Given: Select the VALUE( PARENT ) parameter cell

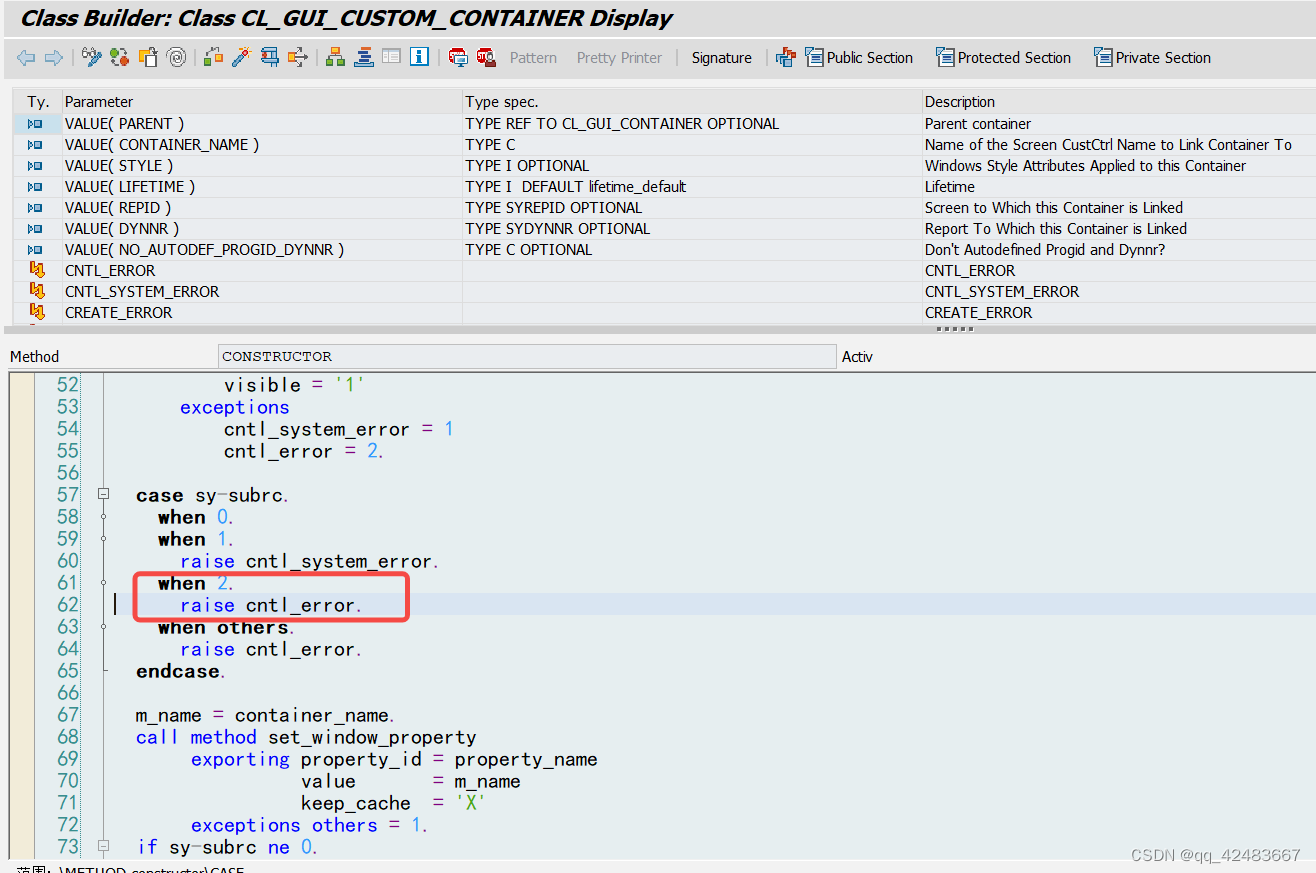Looking at the screenshot, I should pos(262,124).
